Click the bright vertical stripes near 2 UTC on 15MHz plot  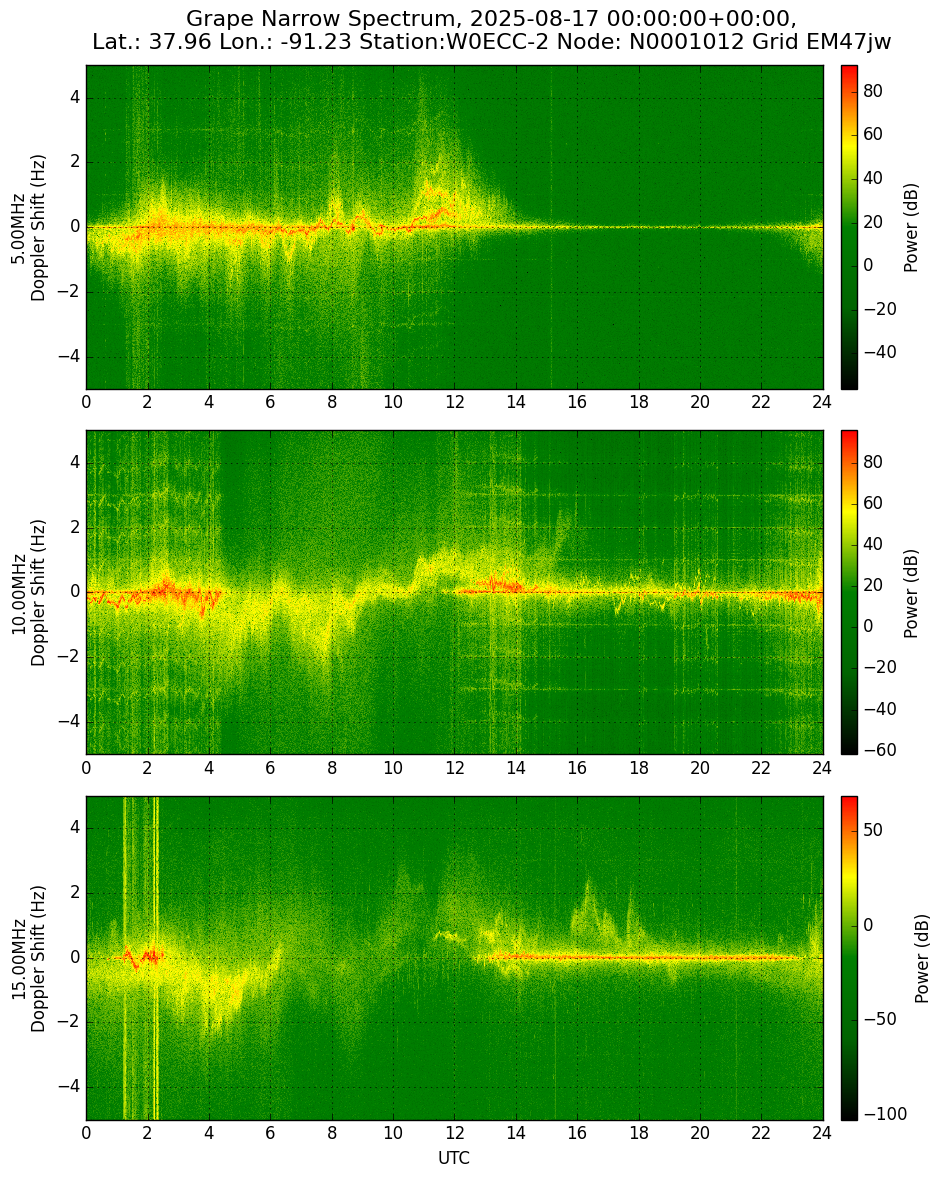point(141,958)
